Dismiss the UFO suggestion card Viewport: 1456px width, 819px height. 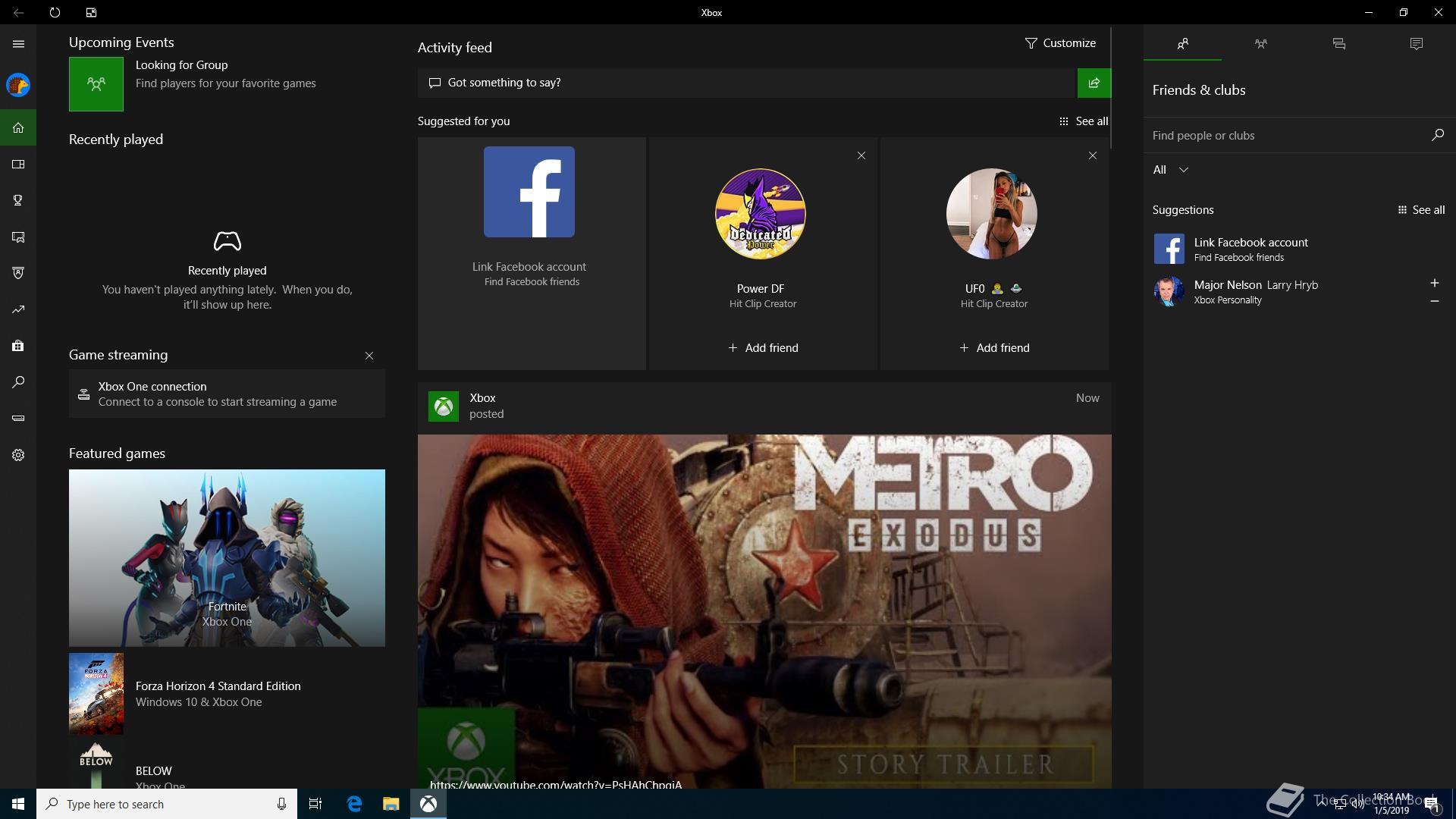coord(1092,155)
